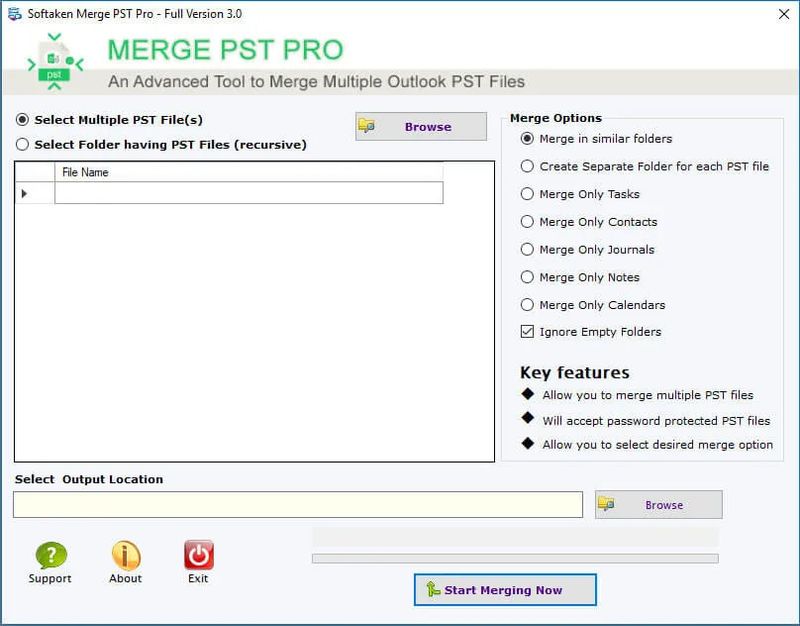Click the File Name column header

coord(249,172)
